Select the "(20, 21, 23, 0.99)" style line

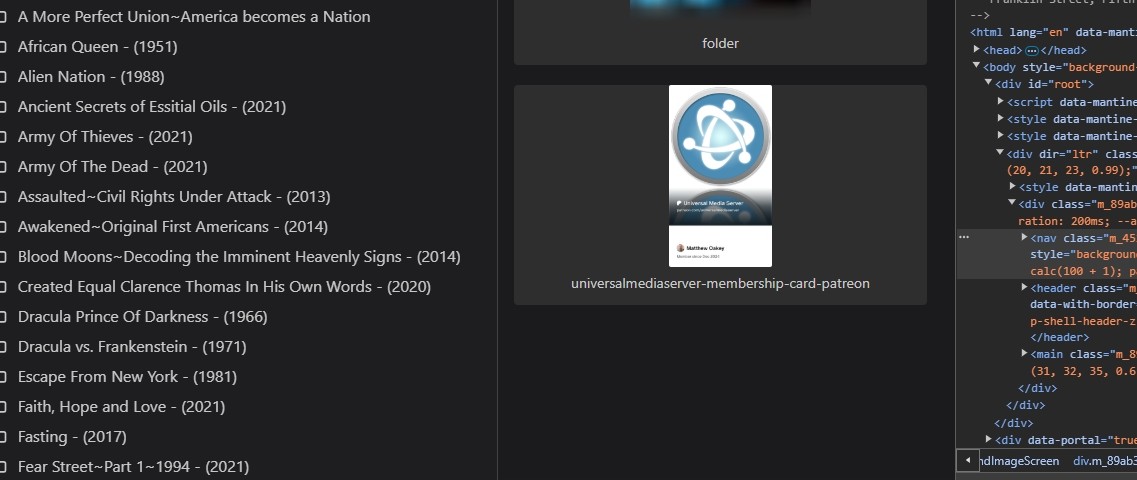1072,170
